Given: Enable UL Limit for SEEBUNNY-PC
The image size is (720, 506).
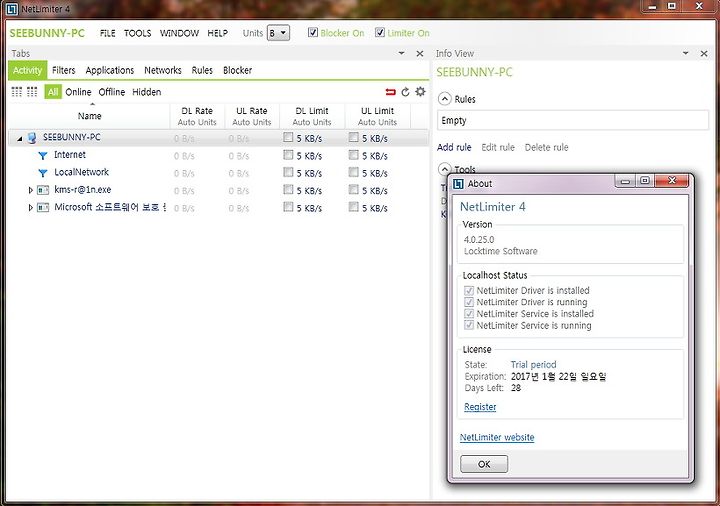Looking at the screenshot, I should coord(354,137).
